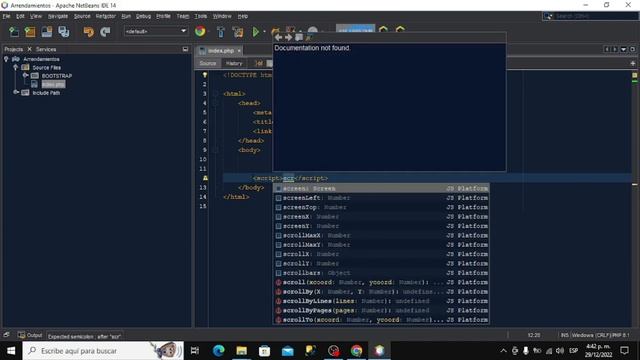
Task: Open the Debug menu
Action: pos(143,16)
